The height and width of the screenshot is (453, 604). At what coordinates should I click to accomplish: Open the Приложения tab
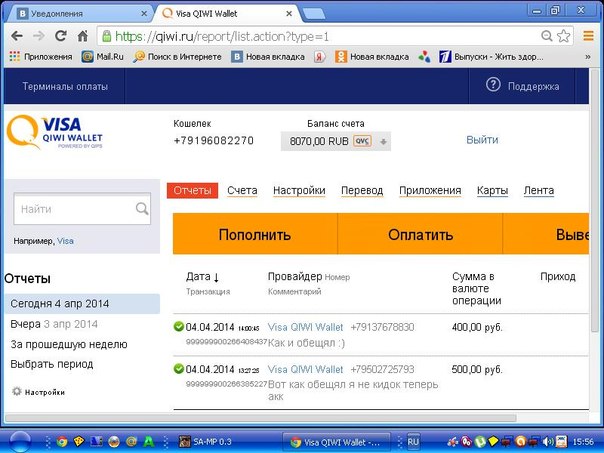(x=430, y=191)
